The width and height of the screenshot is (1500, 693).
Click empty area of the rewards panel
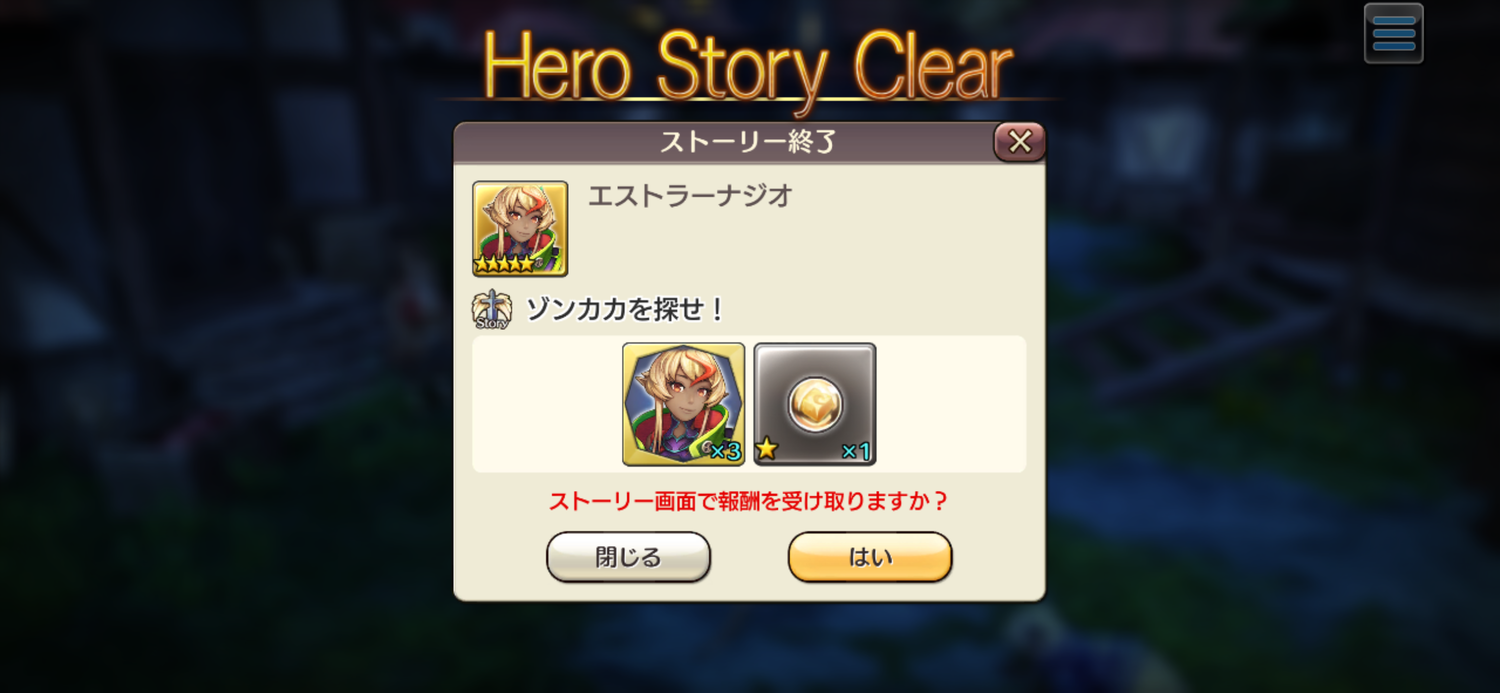(950, 404)
